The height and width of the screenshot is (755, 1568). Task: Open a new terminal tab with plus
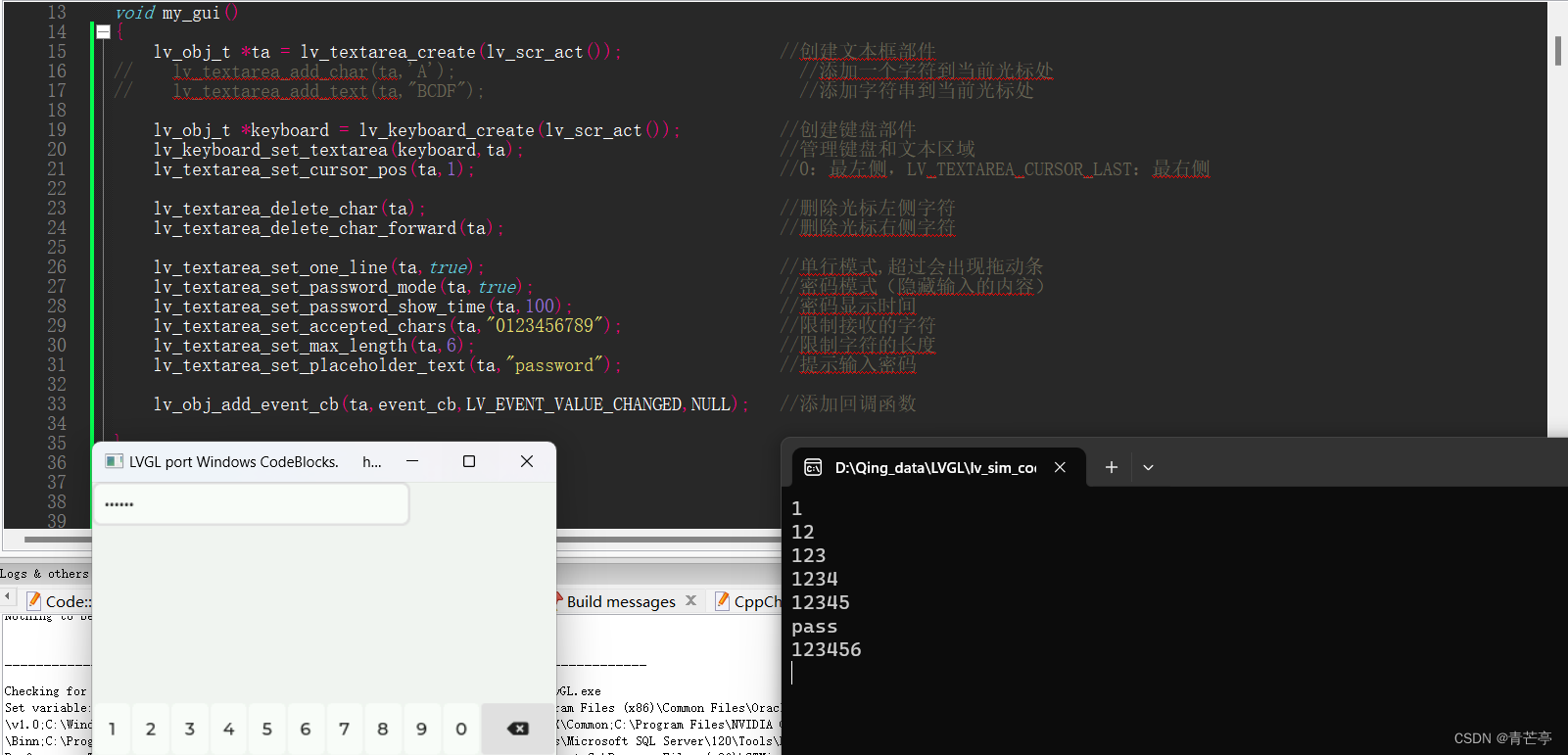coord(1111,467)
